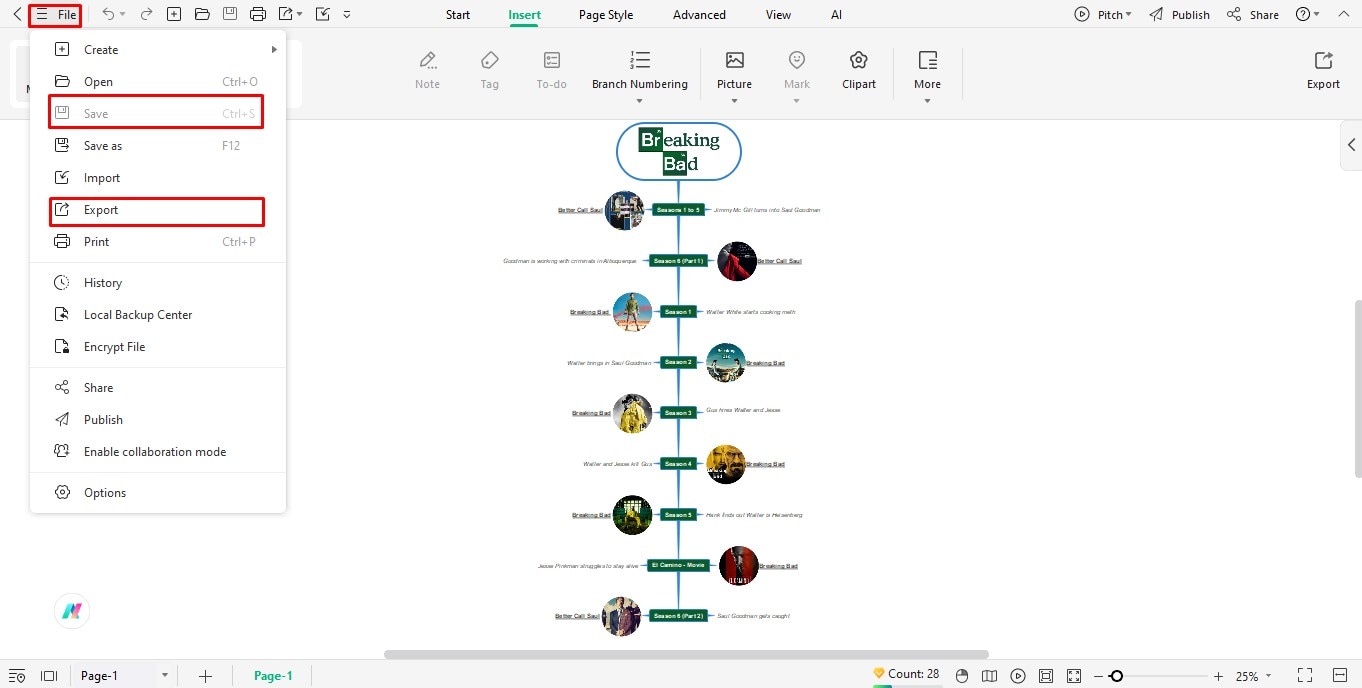Open the File menu button
Viewport: 1362px width, 688px height.
[55, 15]
